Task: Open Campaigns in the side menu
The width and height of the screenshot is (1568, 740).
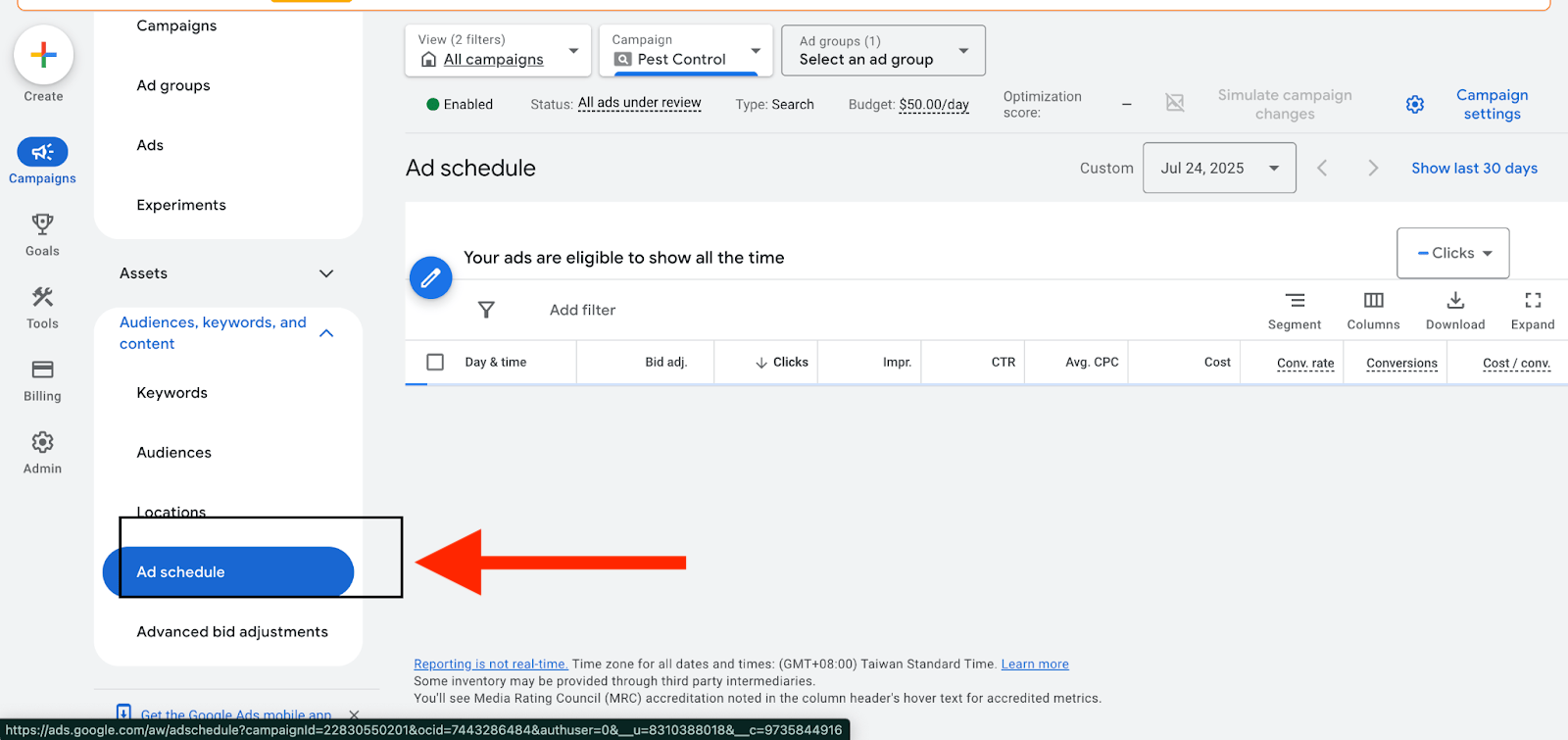Action: pyautogui.click(x=176, y=25)
